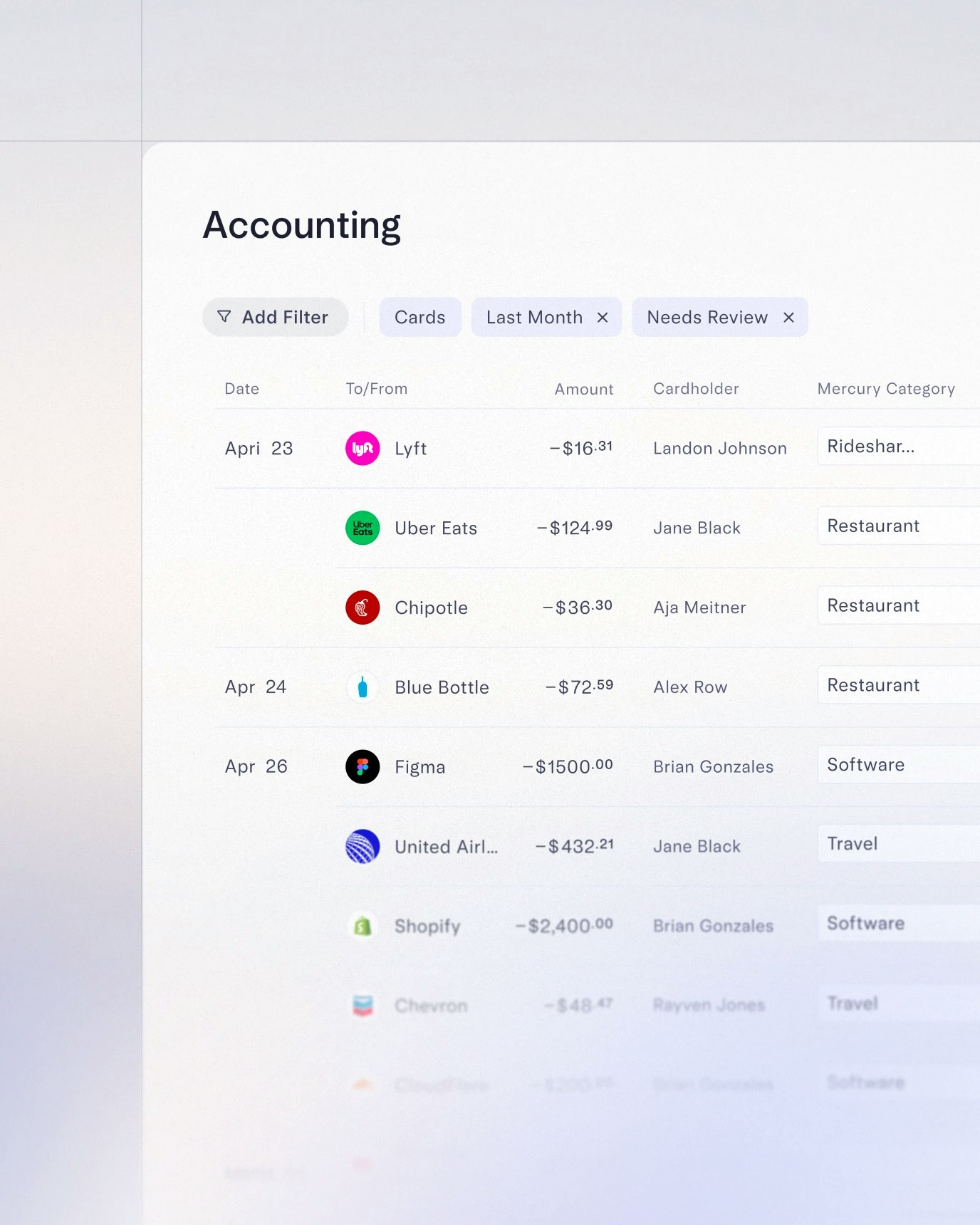Click the Chevron merchant logo
The image size is (980, 1225).
[363, 1006]
